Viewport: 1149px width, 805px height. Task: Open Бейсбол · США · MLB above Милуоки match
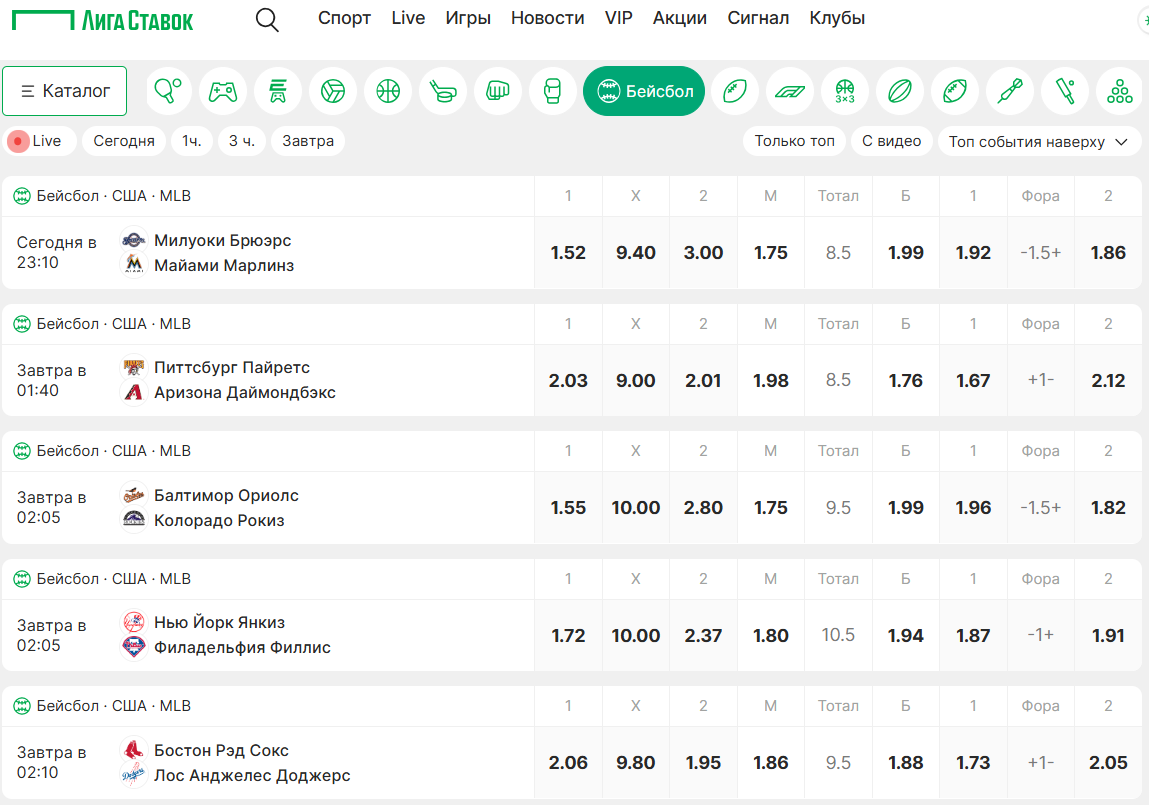coord(114,196)
